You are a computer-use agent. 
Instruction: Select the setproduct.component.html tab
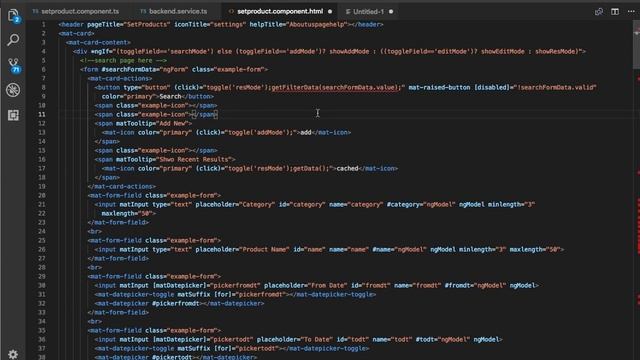(280, 11)
